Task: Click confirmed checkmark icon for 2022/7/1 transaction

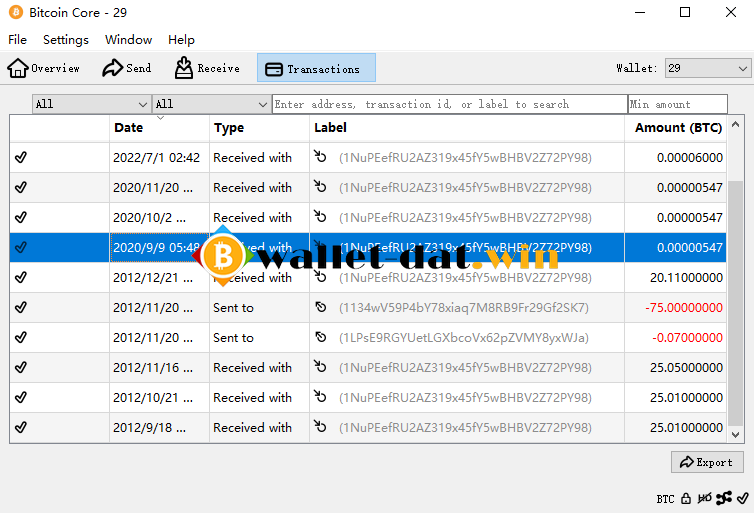Action: 21,157
